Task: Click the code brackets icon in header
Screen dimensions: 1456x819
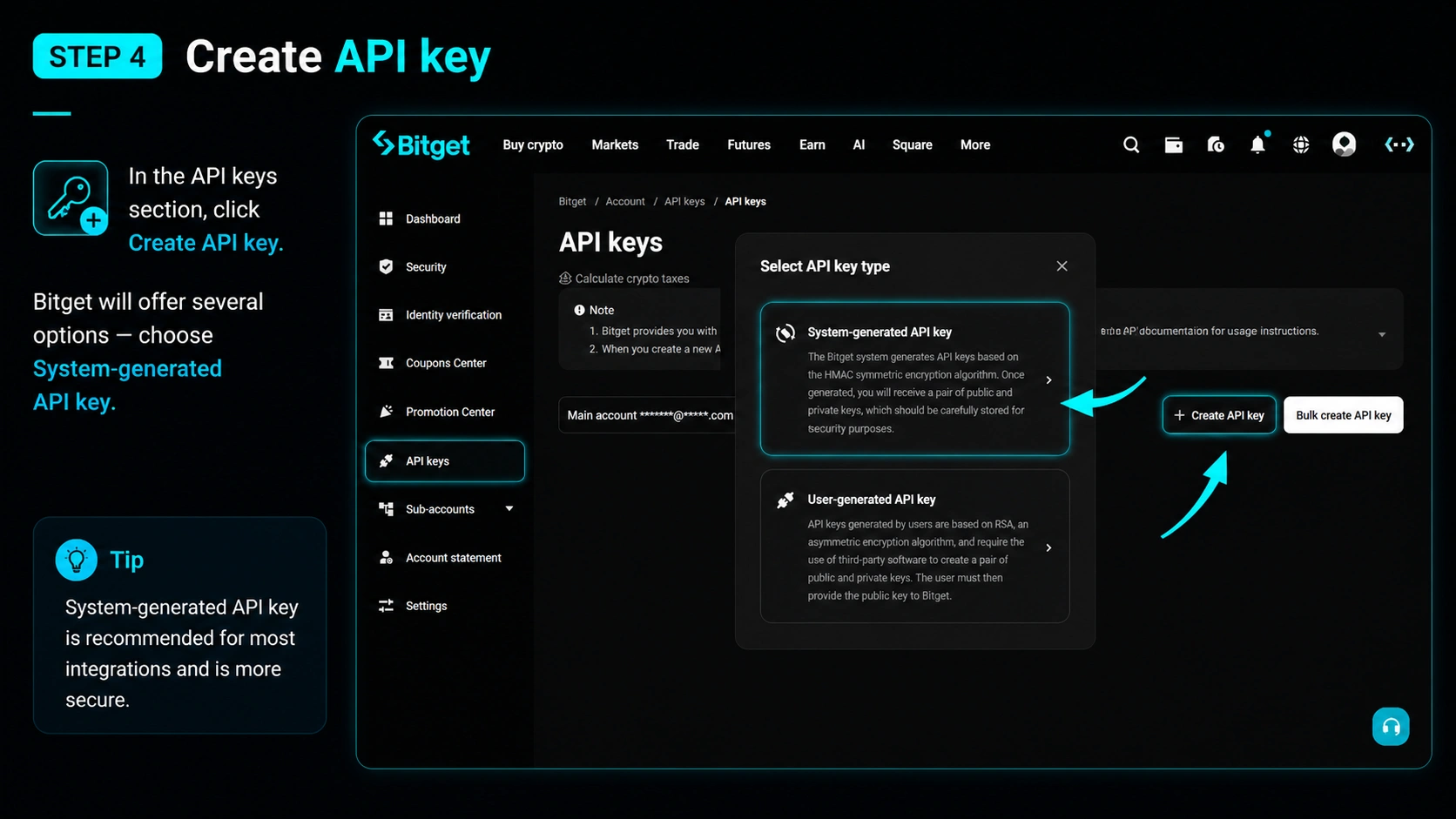Action: (x=1399, y=144)
